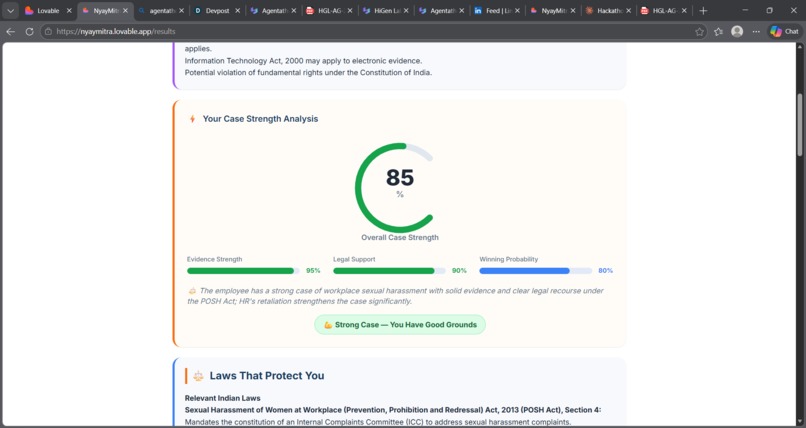This screenshot has width=806, height=428.
Task: Minimize the browser window
Action: coord(745,10)
